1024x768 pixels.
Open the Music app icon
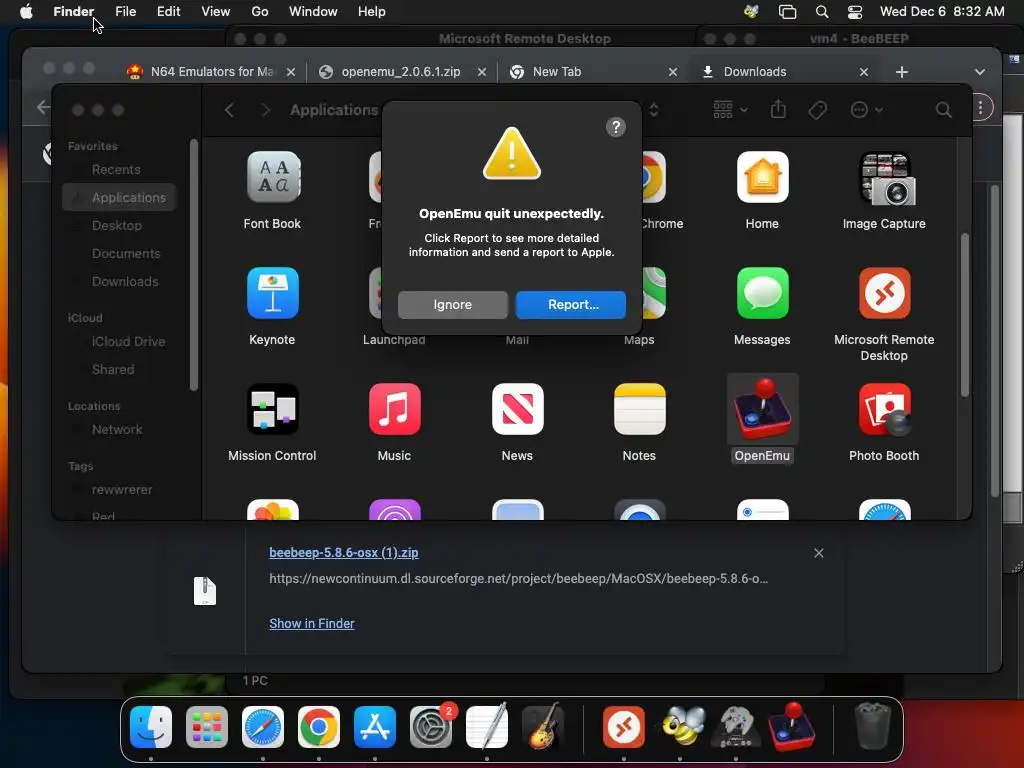[x=394, y=409]
